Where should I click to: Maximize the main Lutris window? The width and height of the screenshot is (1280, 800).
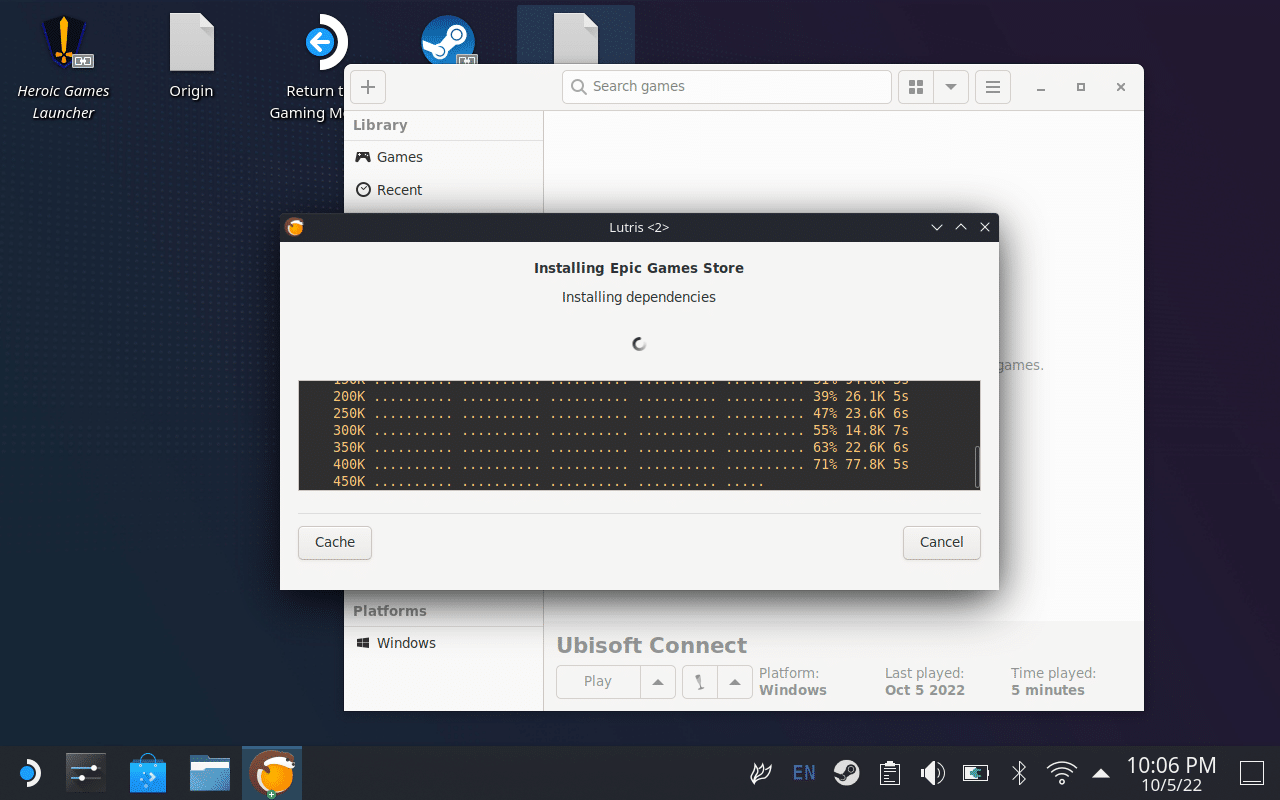click(x=1081, y=87)
